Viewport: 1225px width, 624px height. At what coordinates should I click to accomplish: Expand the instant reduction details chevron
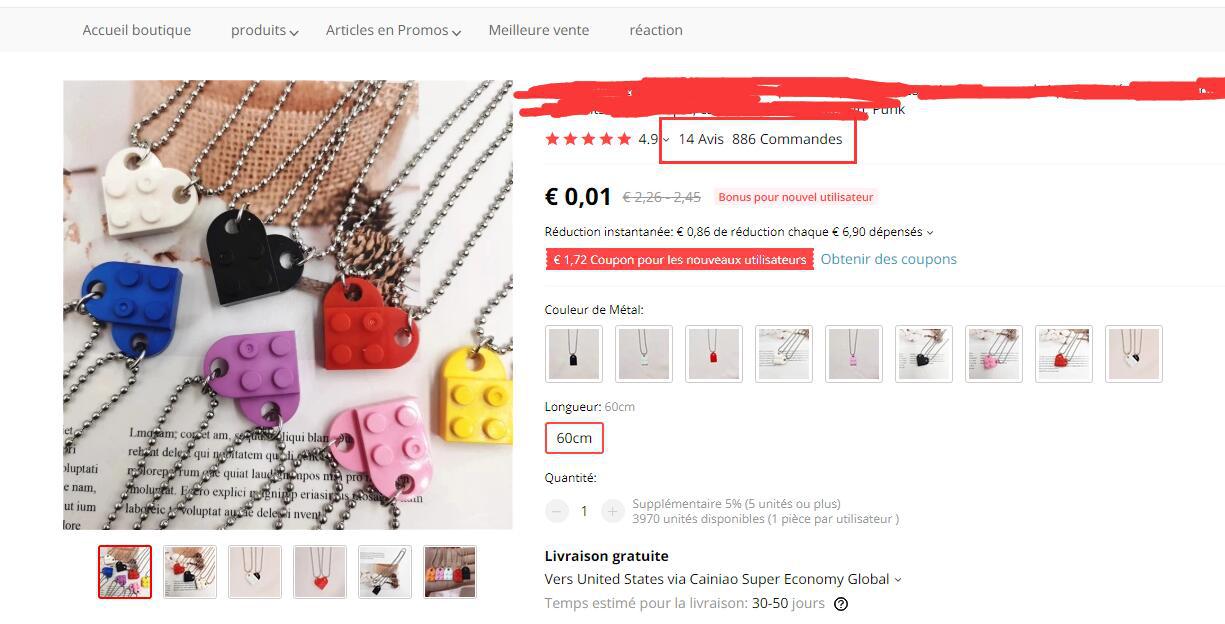(x=930, y=233)
